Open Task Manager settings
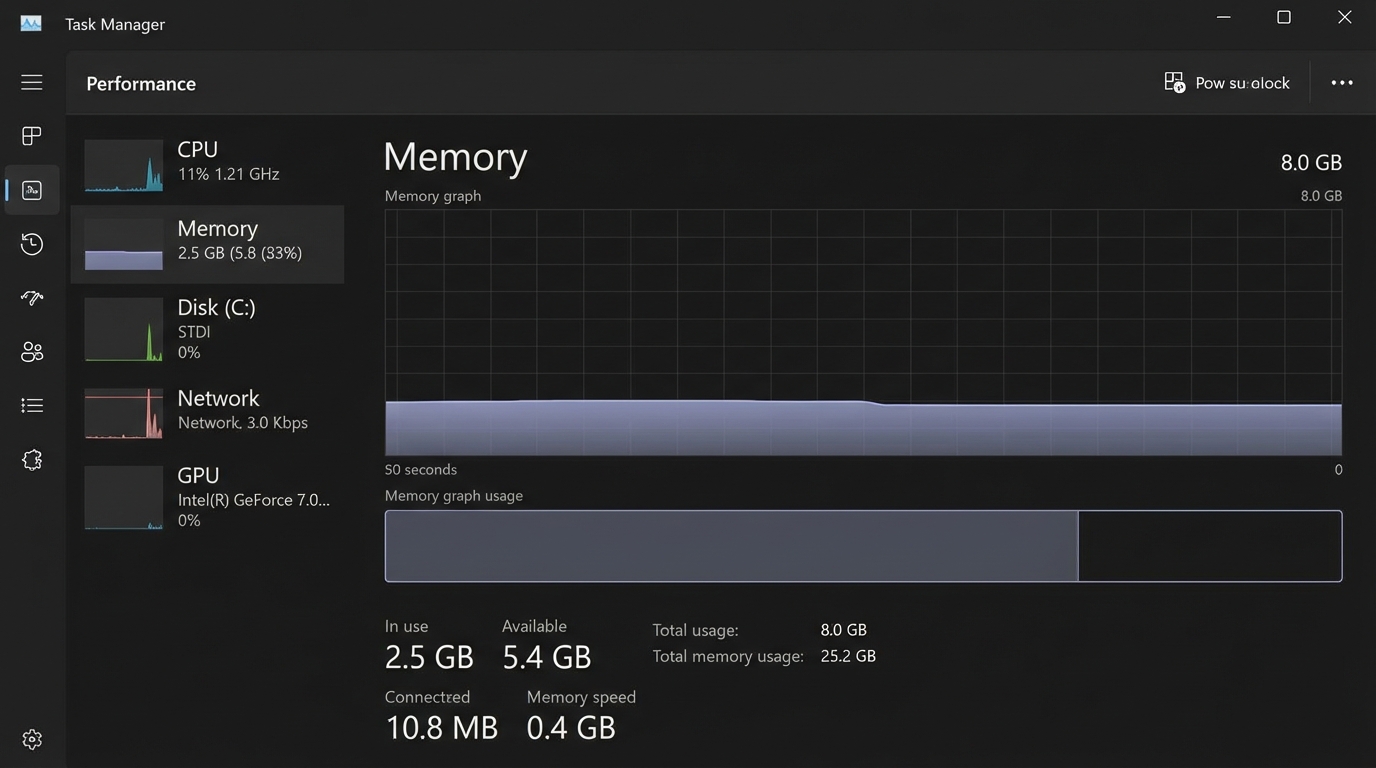The width and height of the screenshot is (1376, 768). click(x=31, y=738)
